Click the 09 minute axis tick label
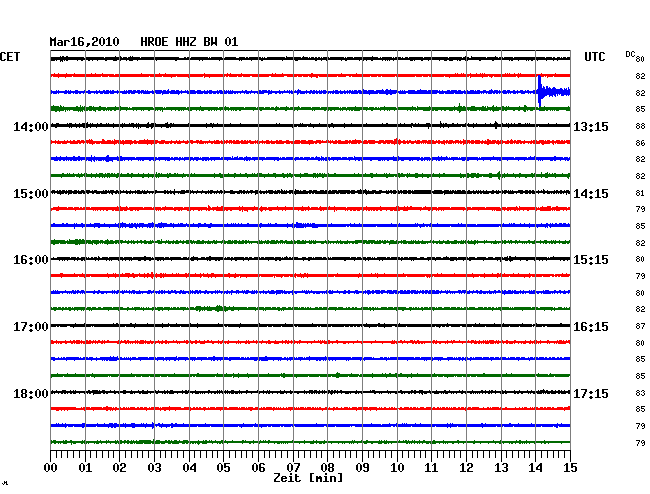The image size is (650, 494). pyautogui.click(x=362, y=468)
